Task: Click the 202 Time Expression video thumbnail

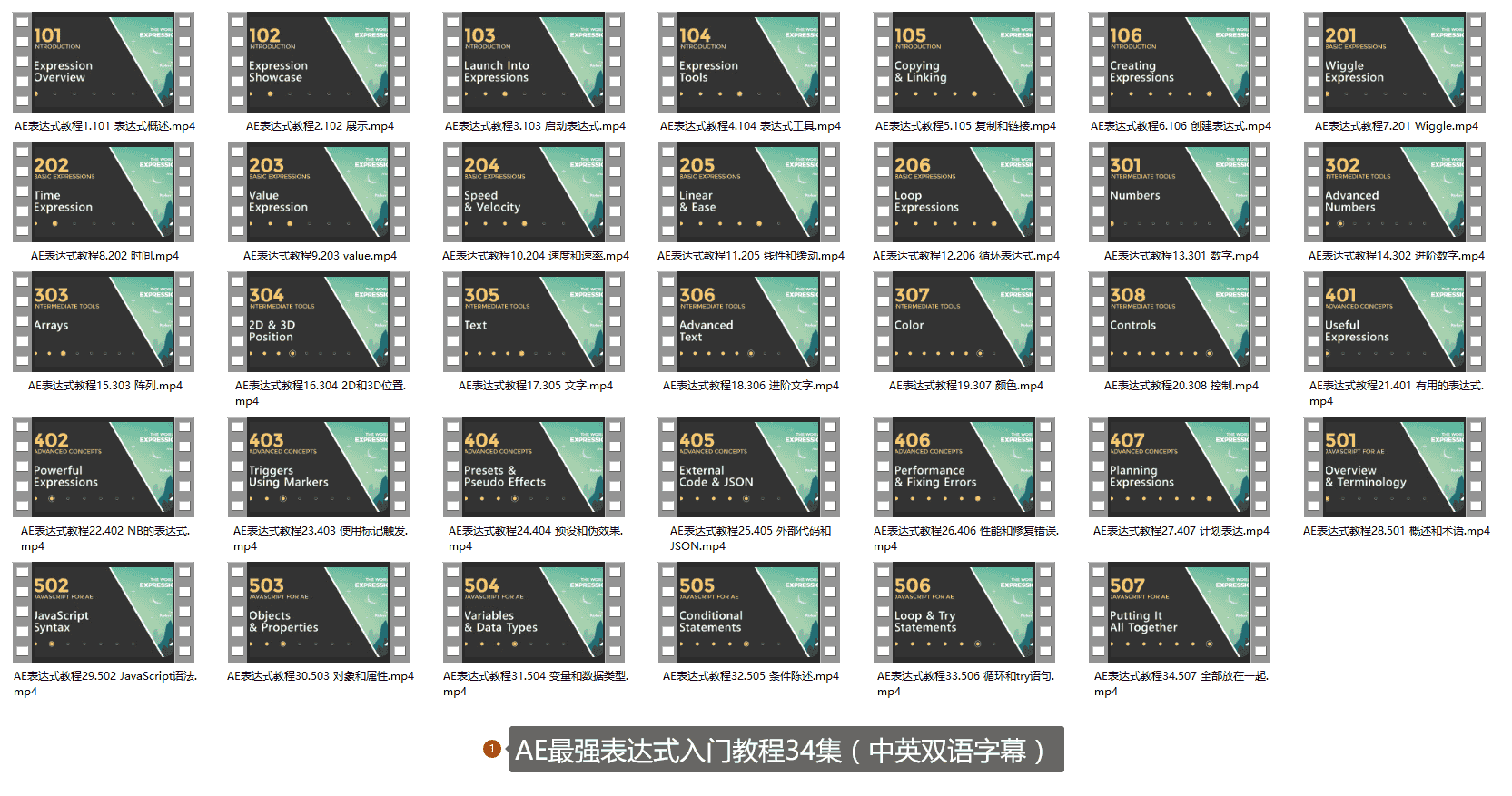Action: pos(104,192)
